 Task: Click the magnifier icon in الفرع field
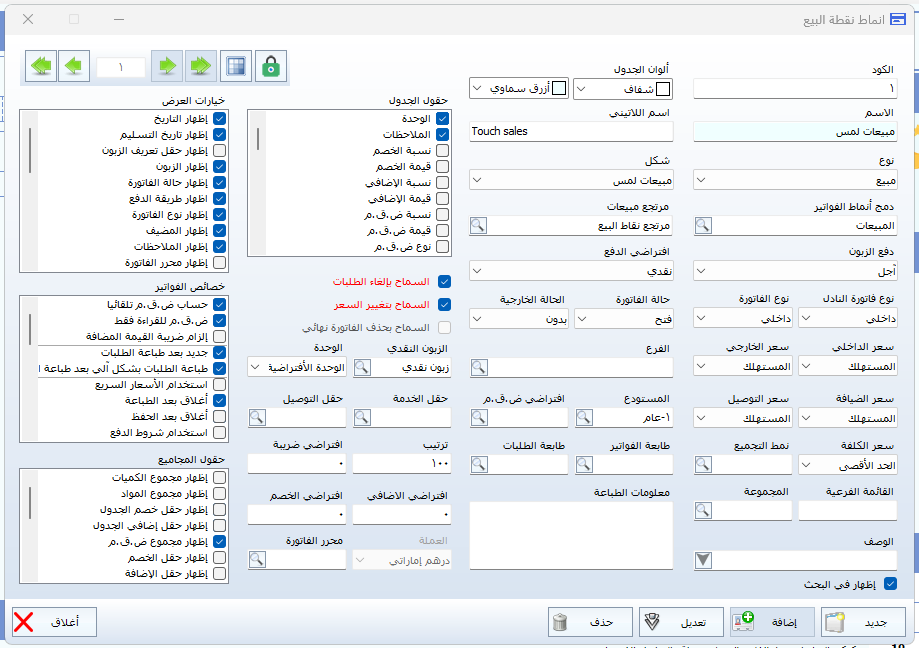pyautogui.click(x=479, y=367)
